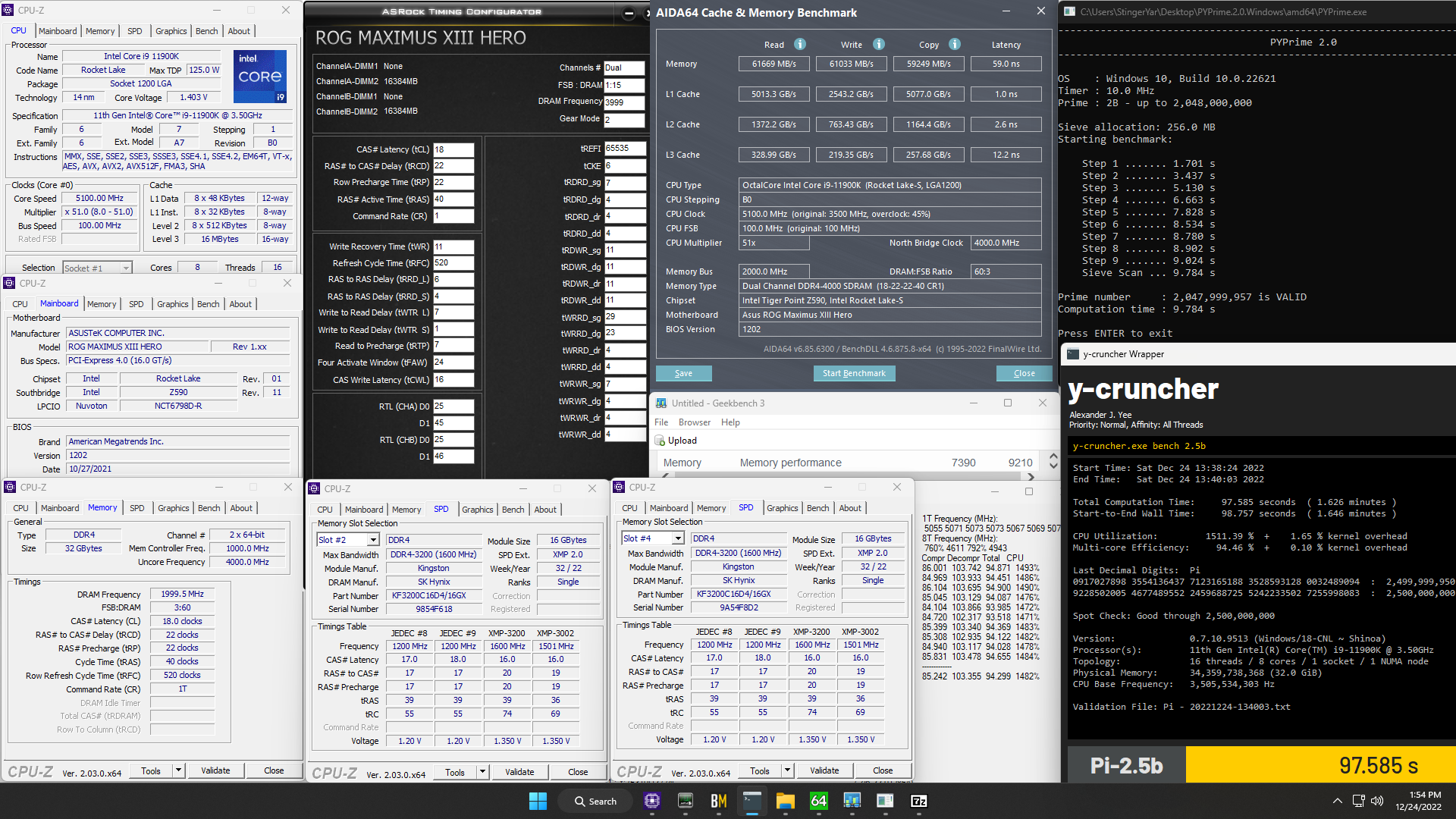
Task: Open CPU-Z from the taskbar
Action: (x=651, y=801)
